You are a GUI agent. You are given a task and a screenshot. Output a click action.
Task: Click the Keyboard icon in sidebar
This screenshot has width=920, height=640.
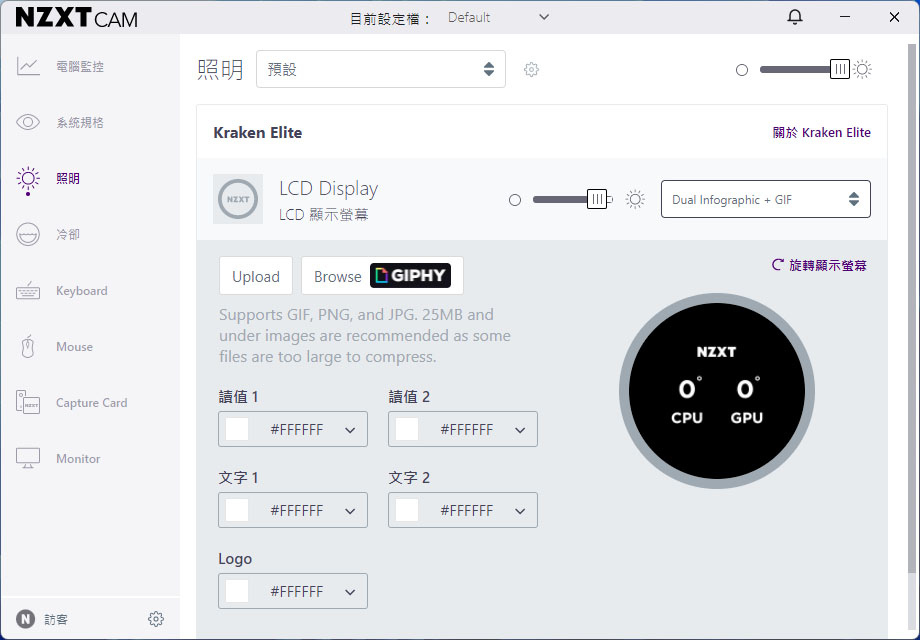point(28,290)
